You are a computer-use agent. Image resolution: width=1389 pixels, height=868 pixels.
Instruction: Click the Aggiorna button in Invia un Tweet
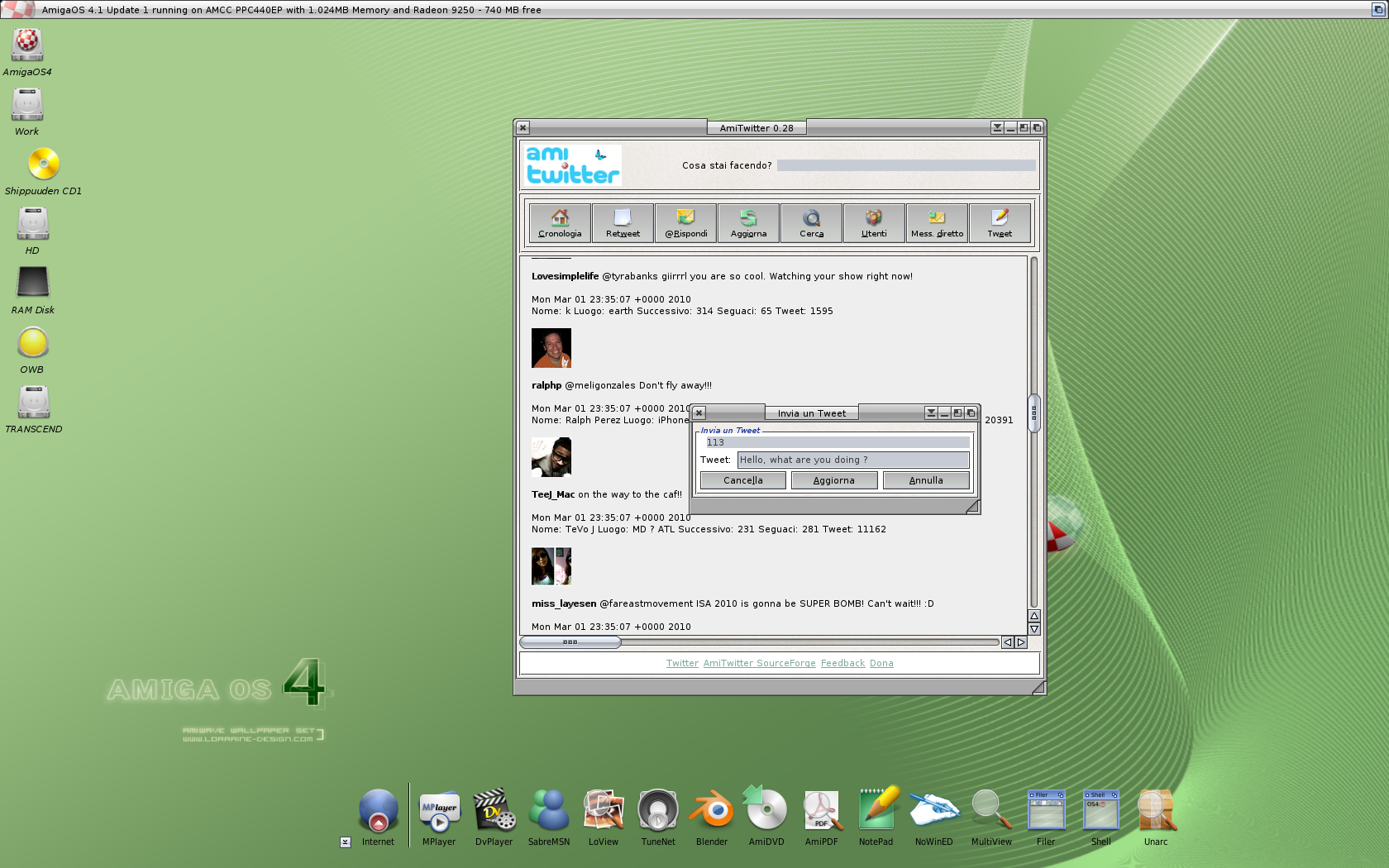[x=834, y=480]
